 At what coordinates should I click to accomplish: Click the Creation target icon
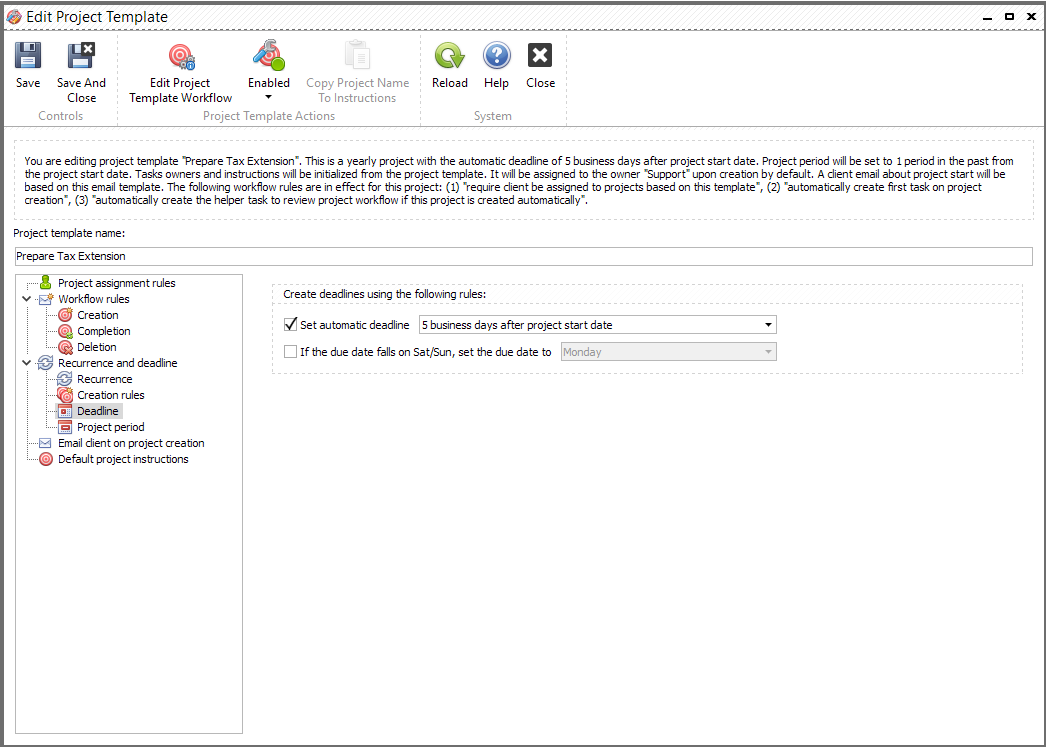click(x=65, y=315)
